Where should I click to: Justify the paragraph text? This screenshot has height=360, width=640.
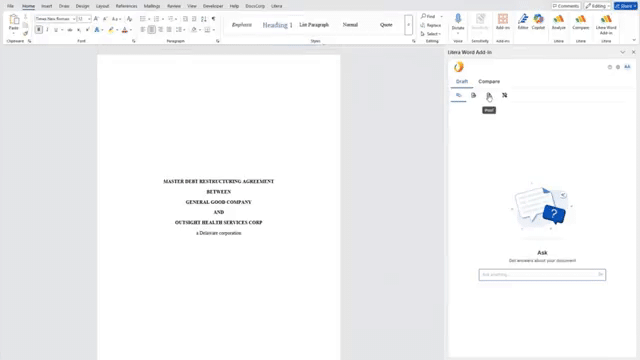pos(169,30)
